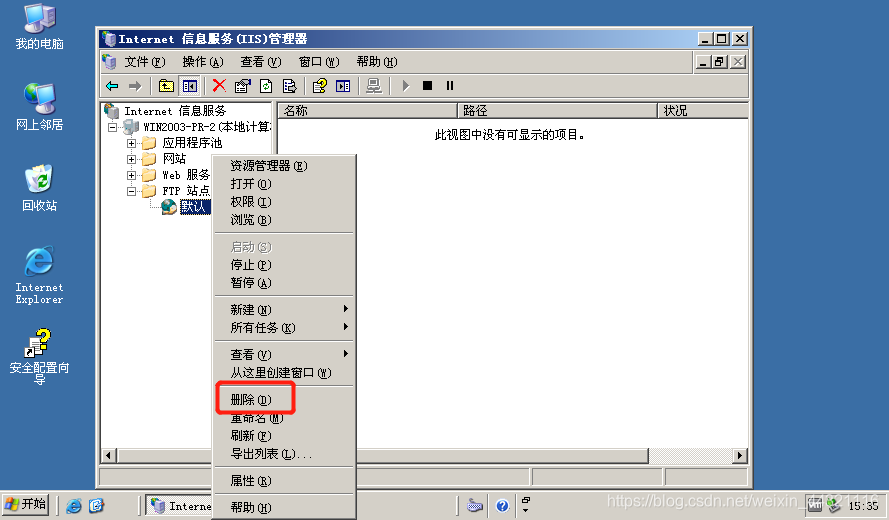This screenshot has width=889, height=520.
Task: Open the 帮助(H) menu bar item
Action: [x=377, y=61]
